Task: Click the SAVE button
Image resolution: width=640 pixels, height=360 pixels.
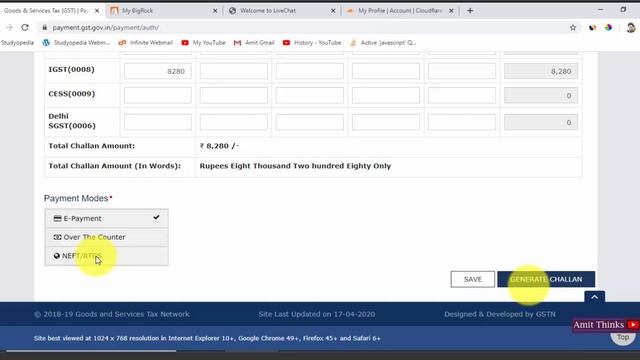Action: click(473, 279)
